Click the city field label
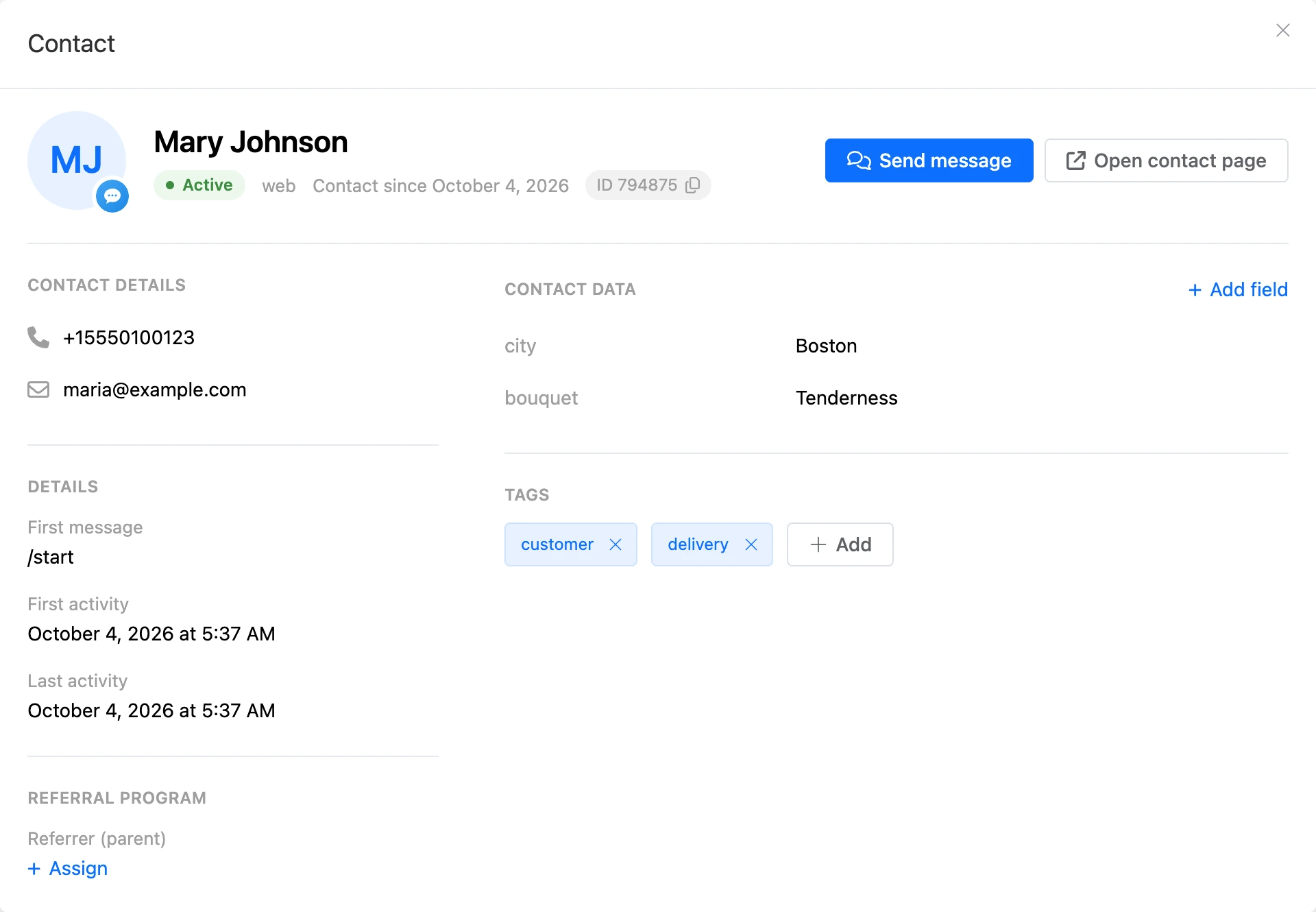 pyautogui.click(x=520, y=346)
